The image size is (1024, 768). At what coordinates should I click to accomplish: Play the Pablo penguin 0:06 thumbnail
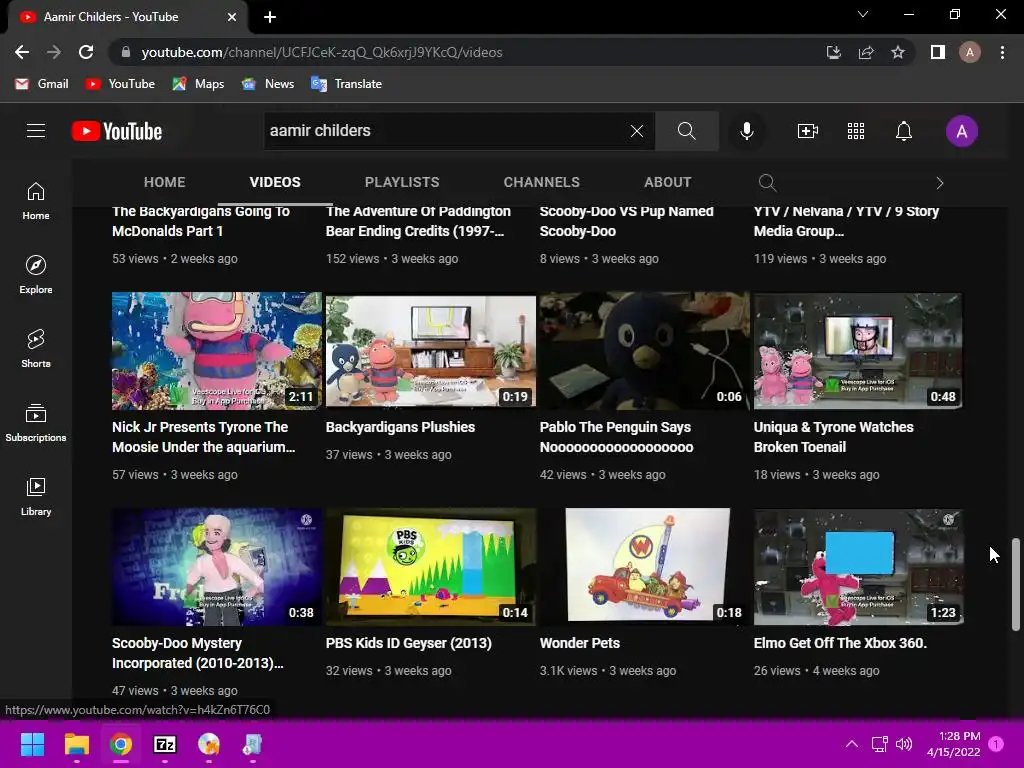(x=645, y=351)
